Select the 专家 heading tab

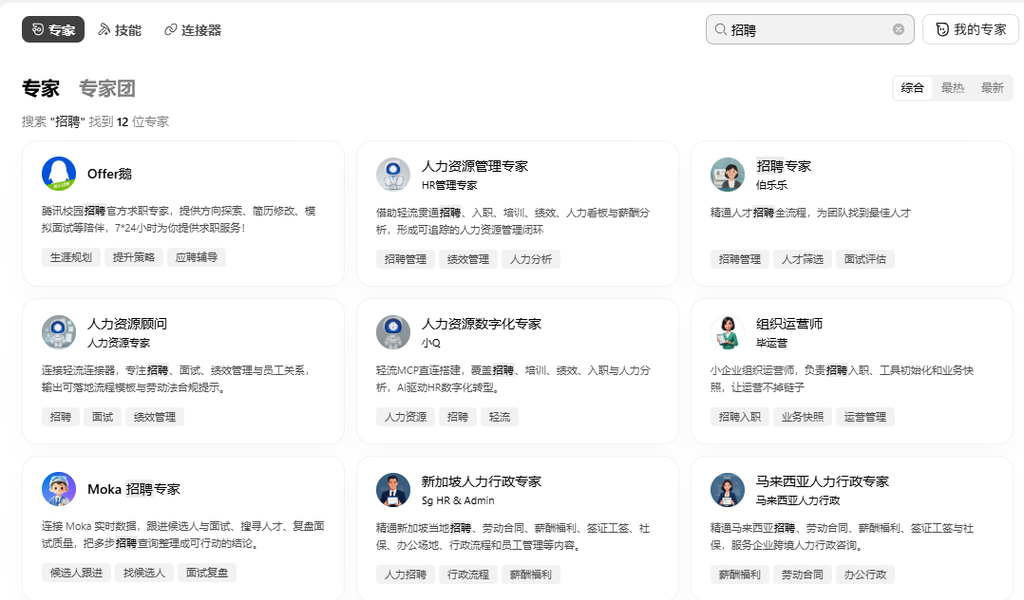40,88
